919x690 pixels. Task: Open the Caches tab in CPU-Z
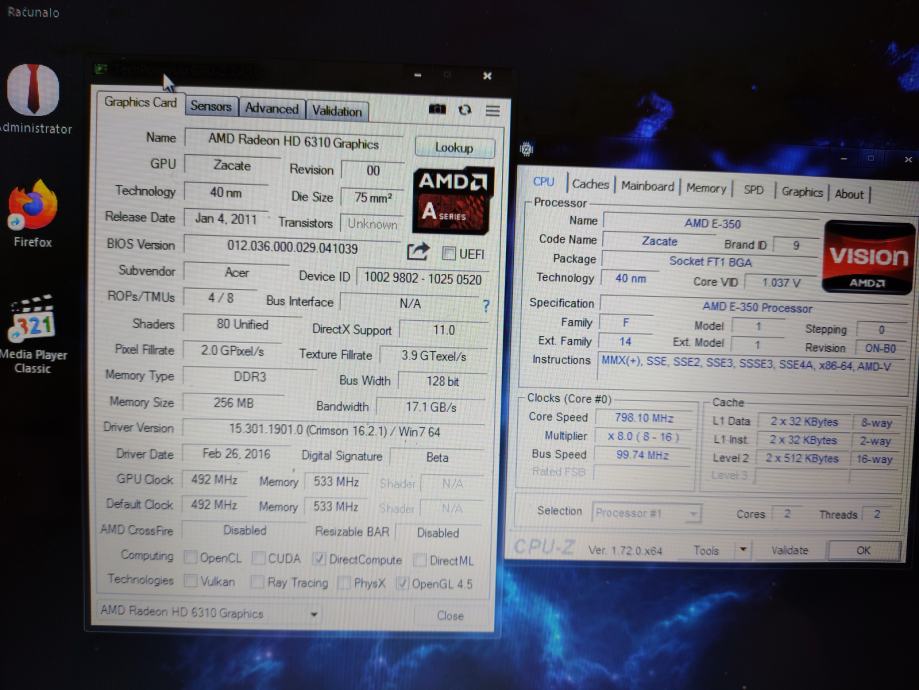pyautogui.click(x=590, y=184)
